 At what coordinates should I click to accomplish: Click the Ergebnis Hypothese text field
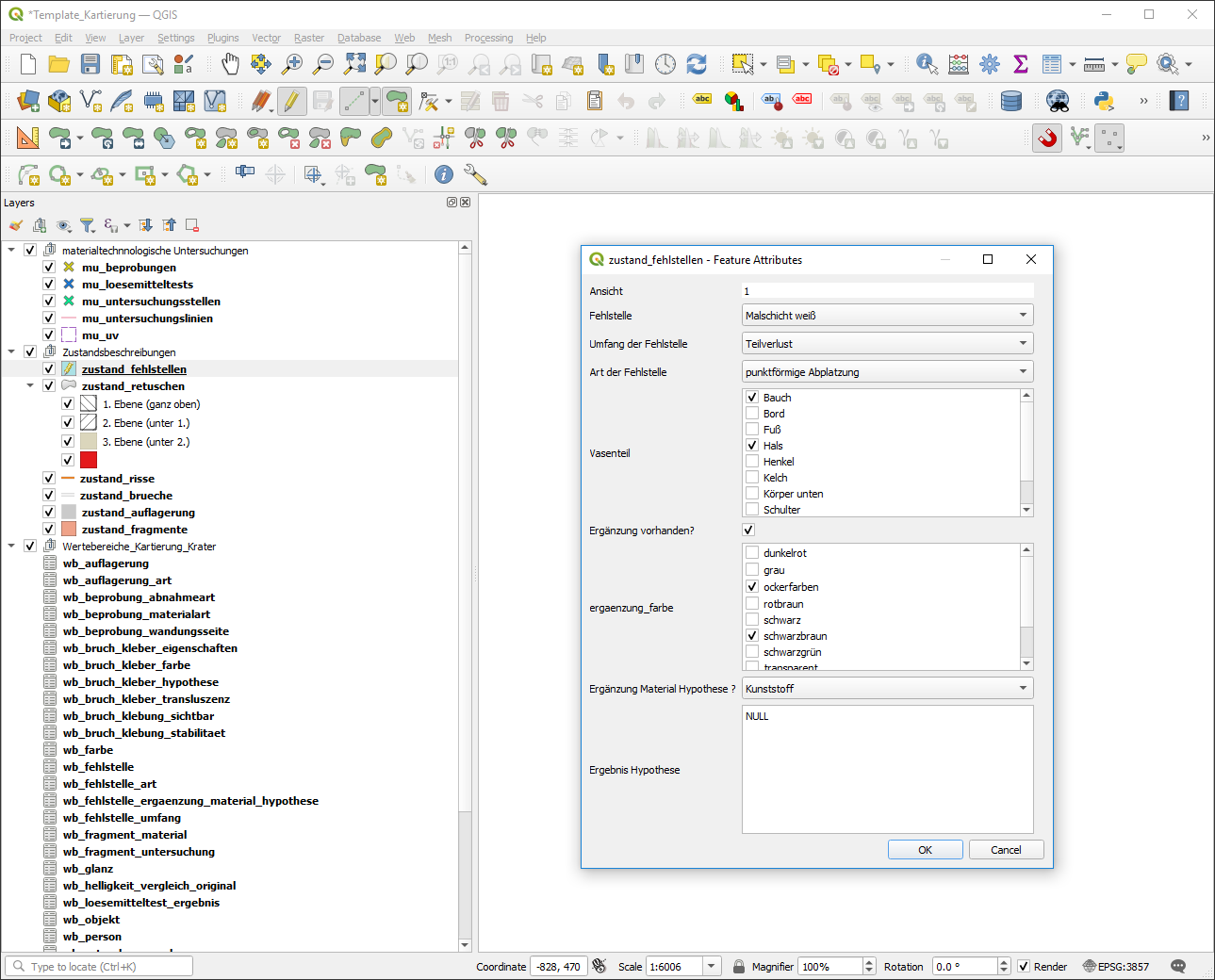(887, 770)
